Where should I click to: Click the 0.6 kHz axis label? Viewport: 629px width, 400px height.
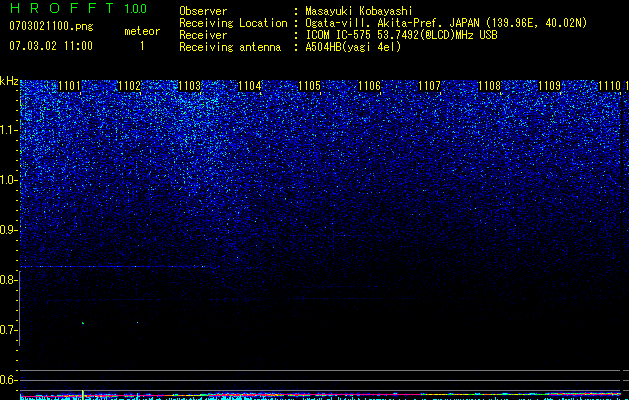(x=9, y=380)
